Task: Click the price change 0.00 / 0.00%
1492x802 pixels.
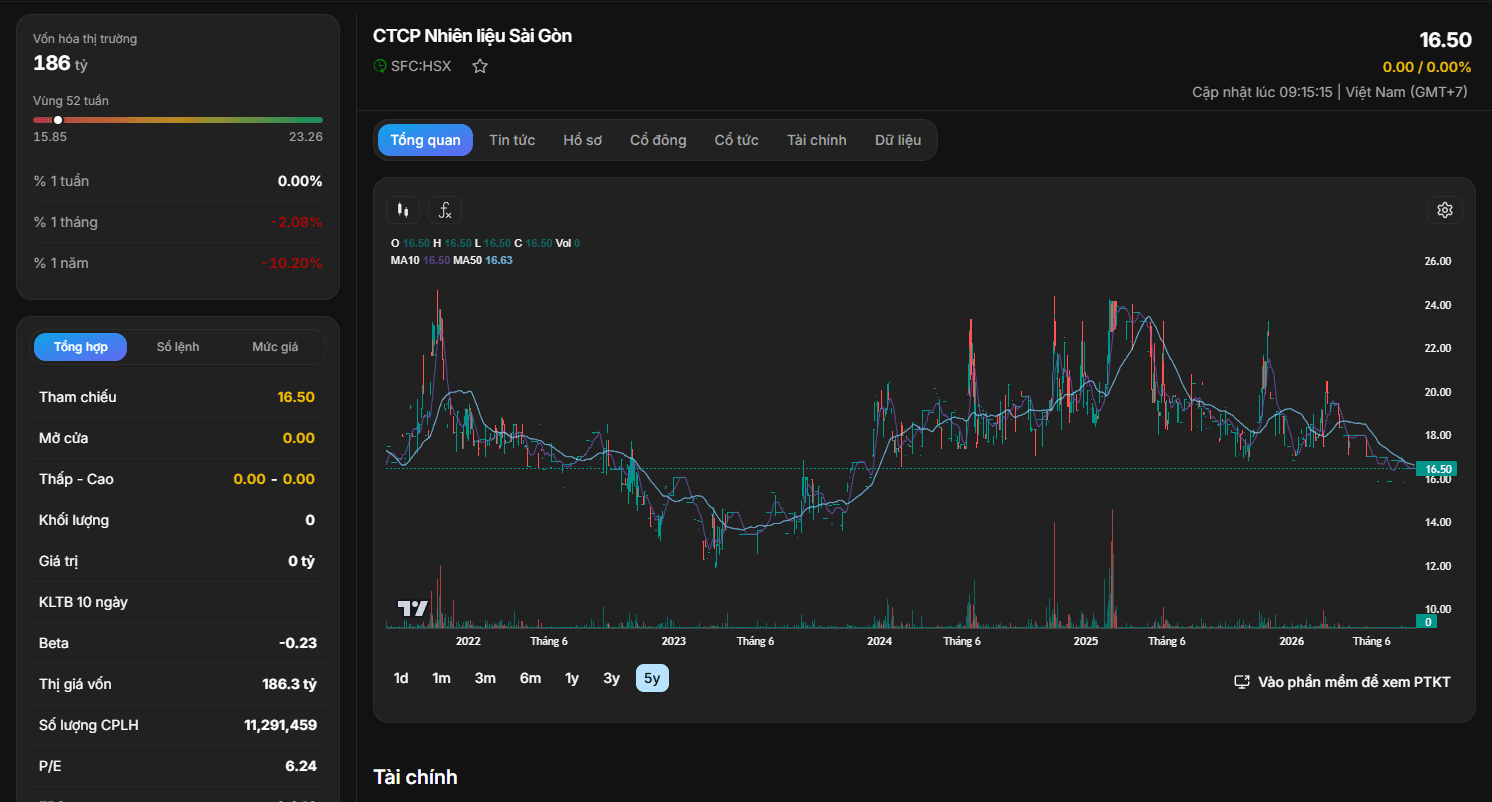Action: pos(1427,67)
